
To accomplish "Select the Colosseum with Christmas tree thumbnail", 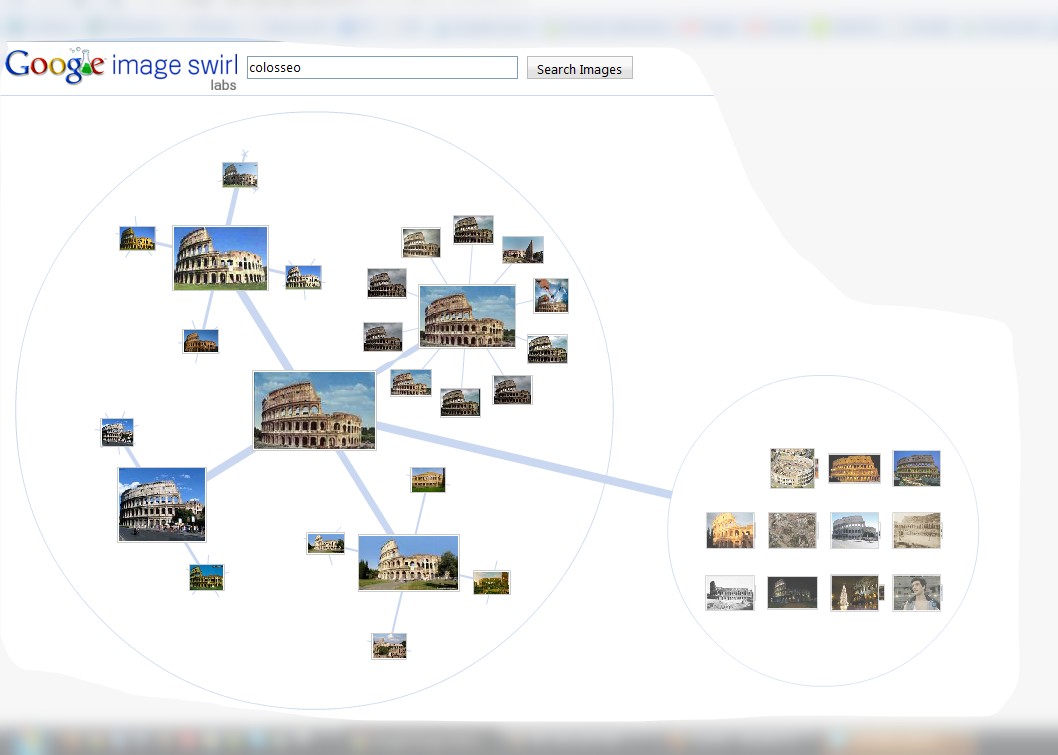I will coord(854,593).
